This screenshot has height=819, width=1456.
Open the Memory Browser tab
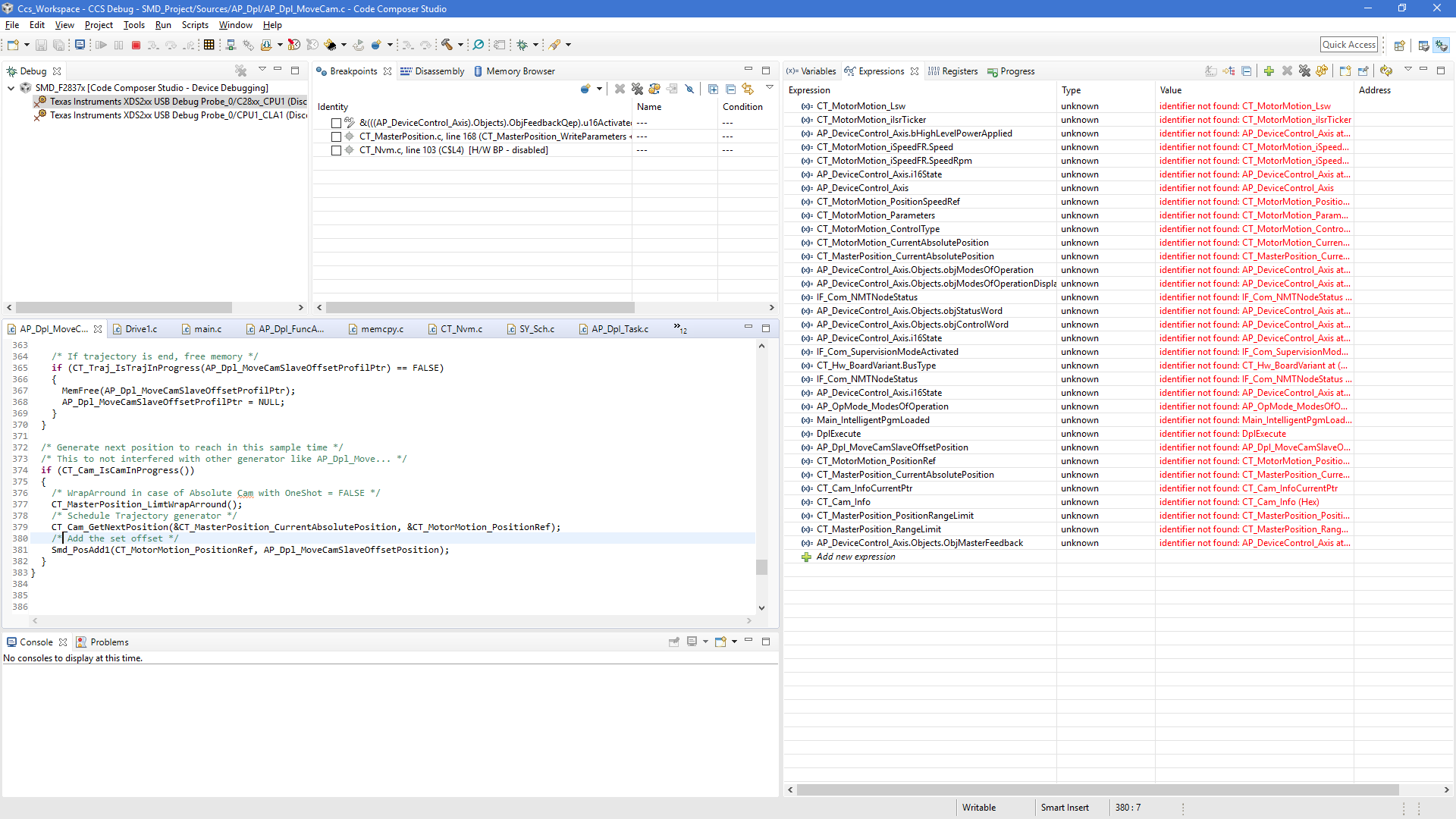(520, 71)
